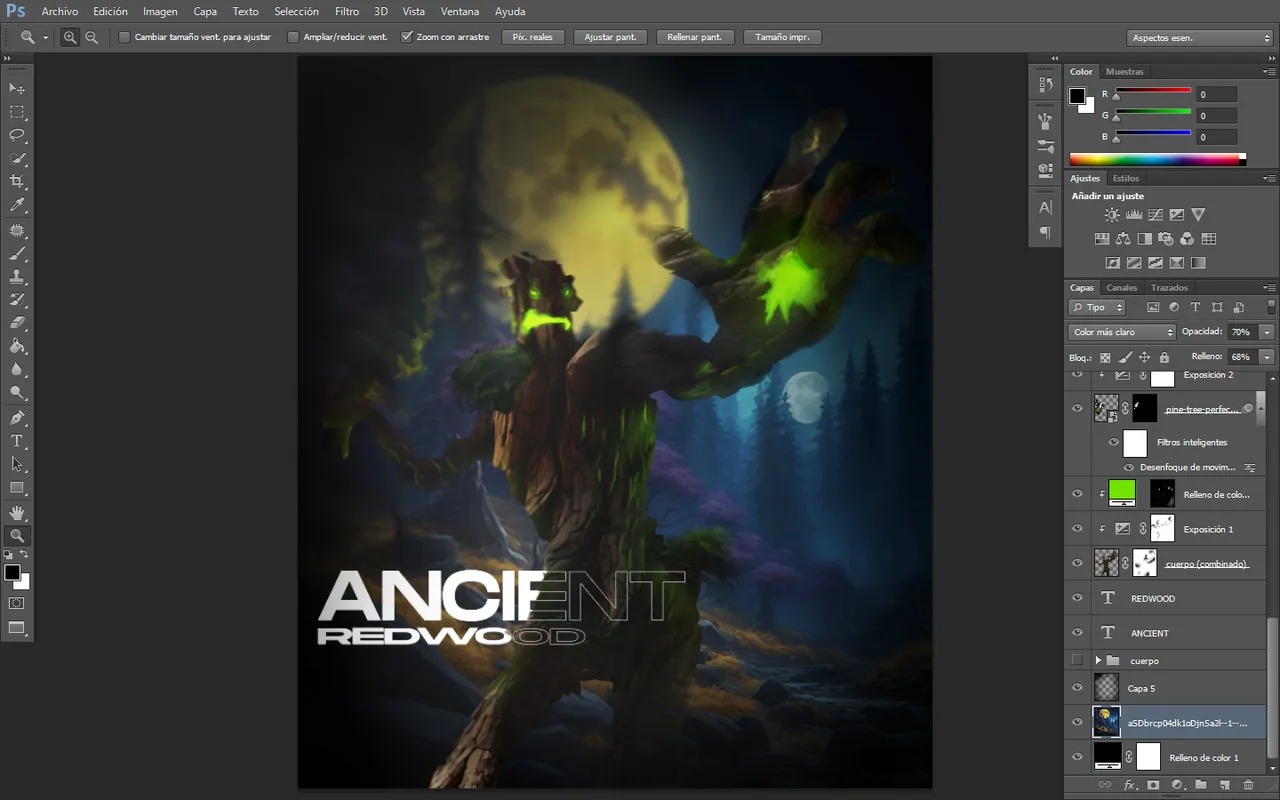Open the Character panel icon
The image size is (1280, 800).
tap(1045, 207)
